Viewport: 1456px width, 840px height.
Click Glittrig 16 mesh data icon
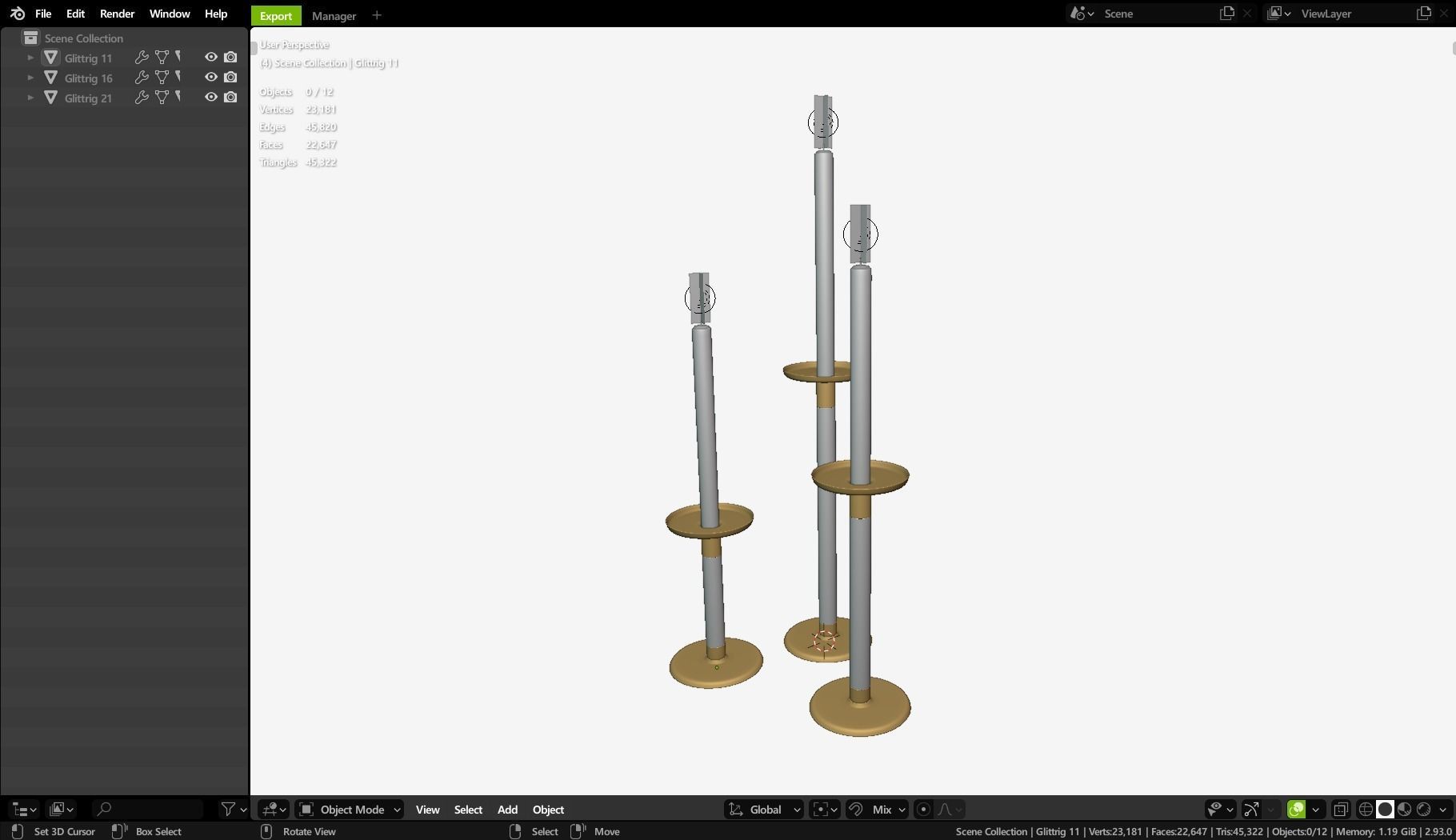click(162, 78)
